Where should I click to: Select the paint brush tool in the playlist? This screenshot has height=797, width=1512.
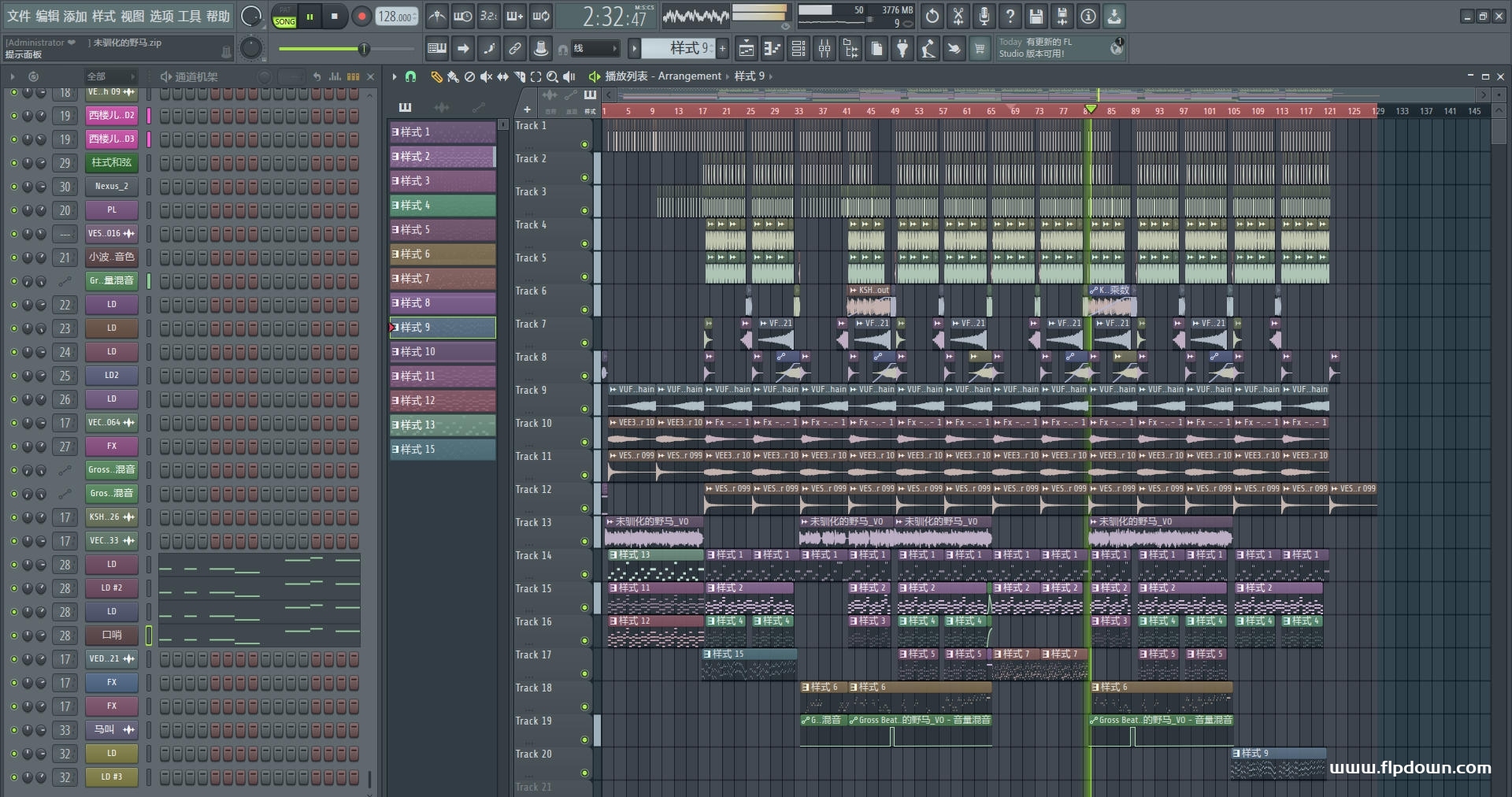click(453, 76)
